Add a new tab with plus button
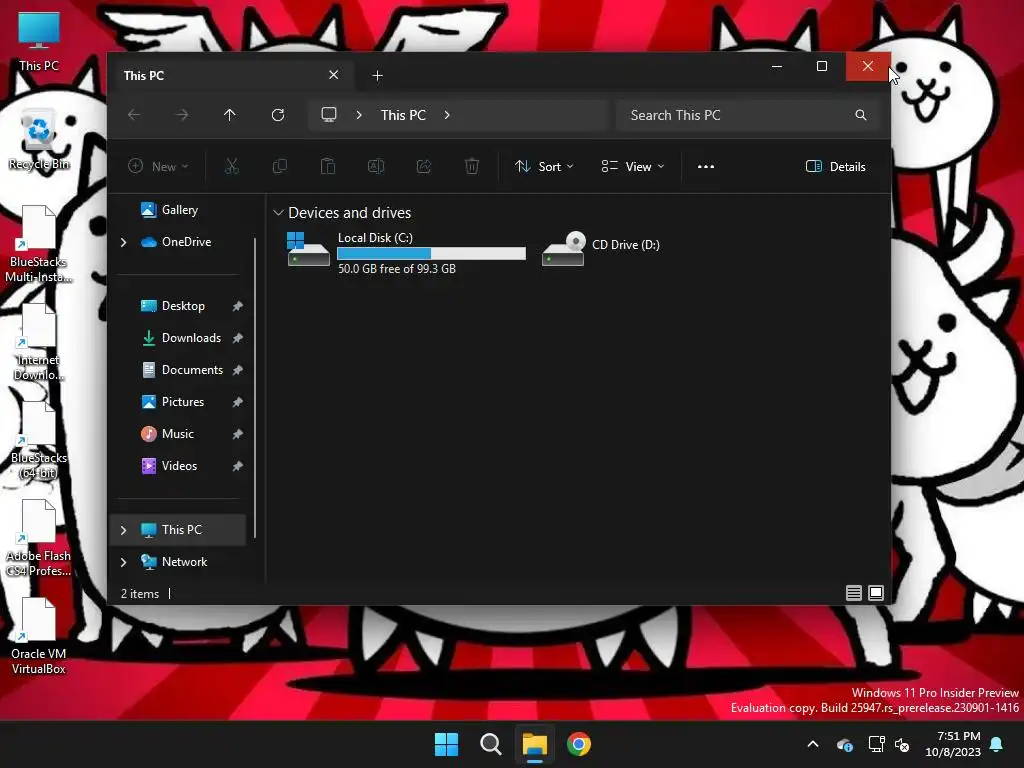 tap(377, 76)
